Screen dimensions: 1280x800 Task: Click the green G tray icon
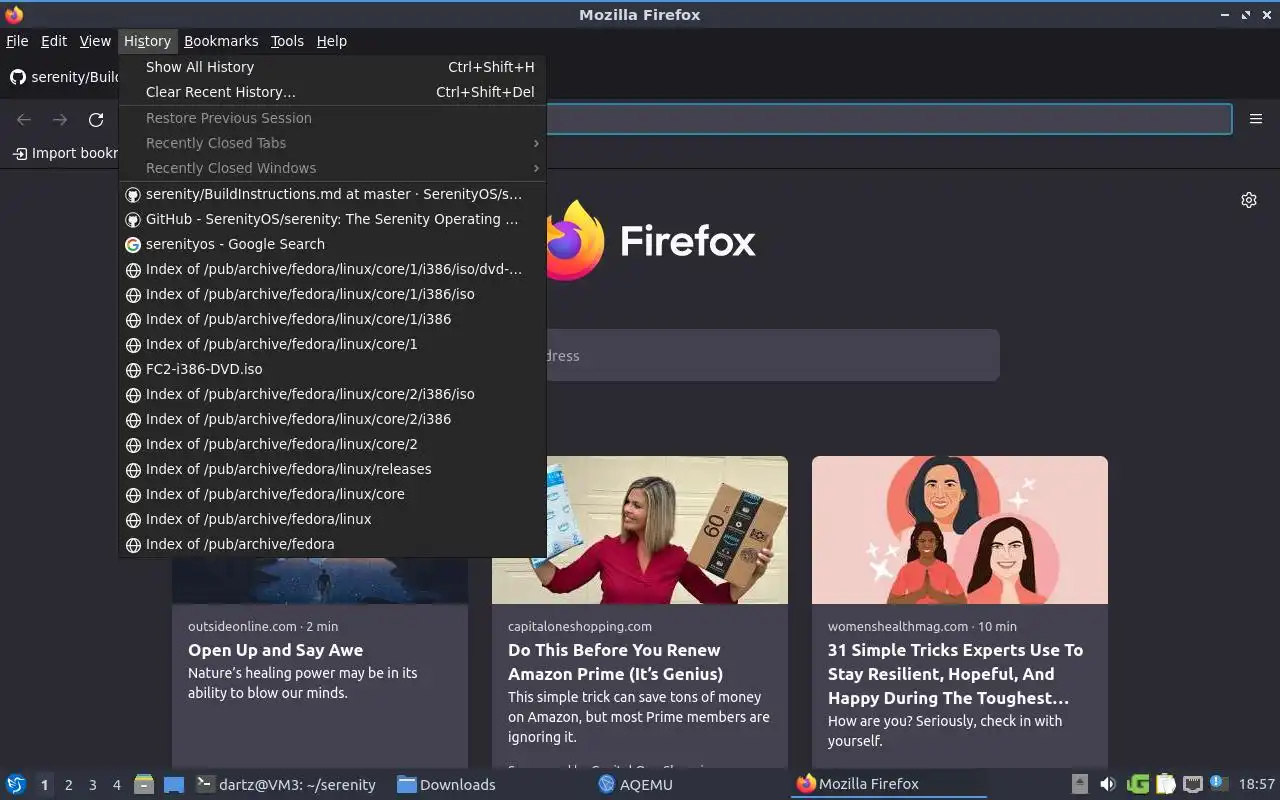pos(1137,784)
